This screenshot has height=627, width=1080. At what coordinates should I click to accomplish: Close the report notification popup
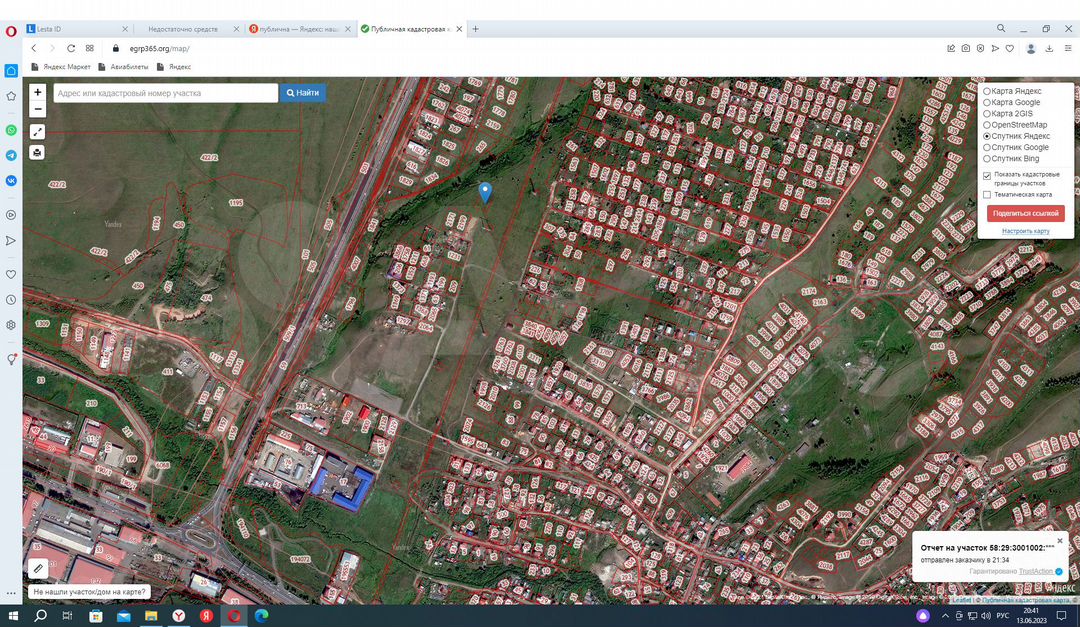(x=1060, y=541)
